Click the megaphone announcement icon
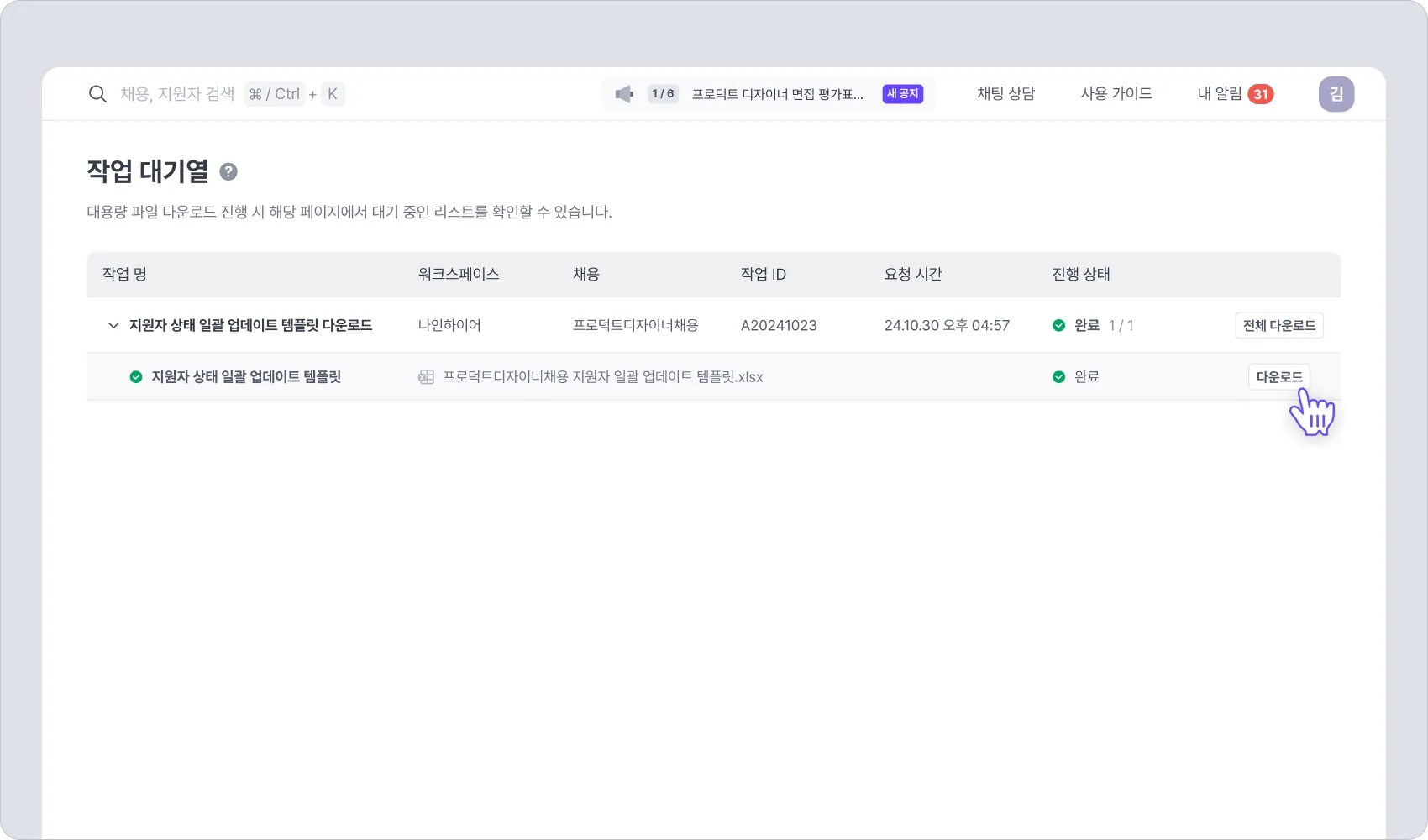 [x=624, y=94]
